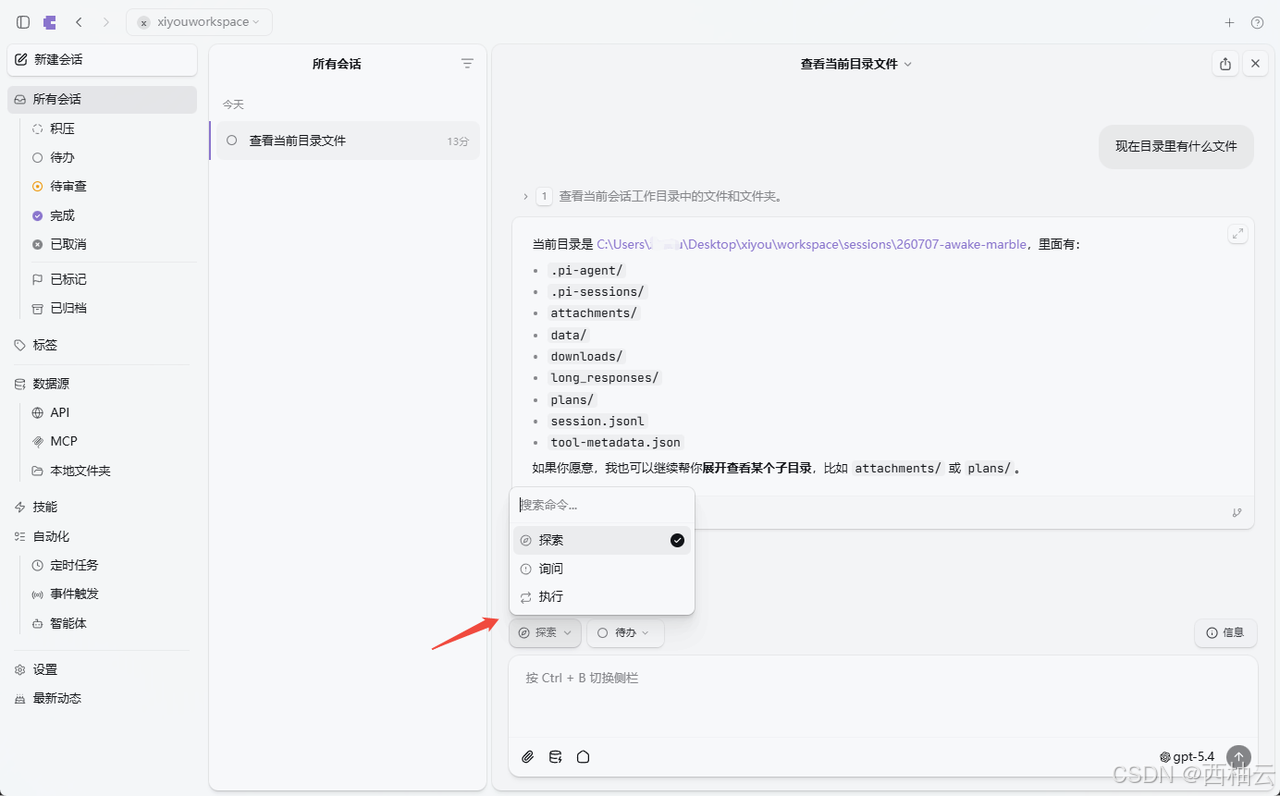Viewport: 1280px width, 796px height.
Task: Click the expand response icon
Action: point(1238,234)
